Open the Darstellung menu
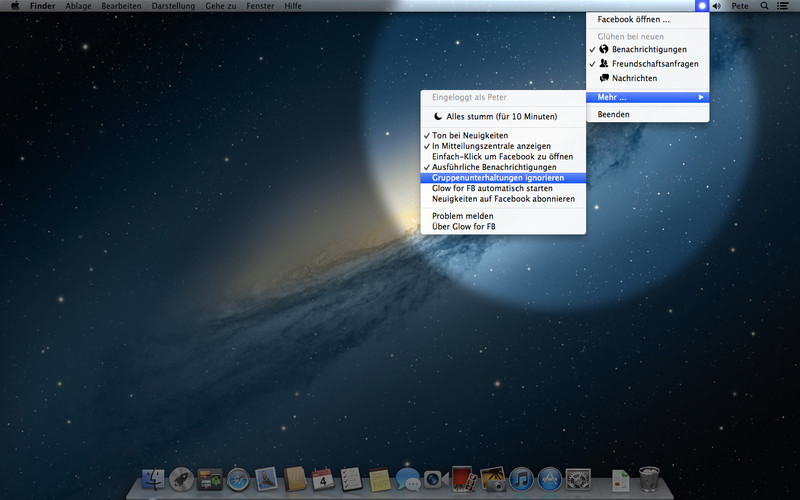The image size is (800, 500). [x=173, y=6]
